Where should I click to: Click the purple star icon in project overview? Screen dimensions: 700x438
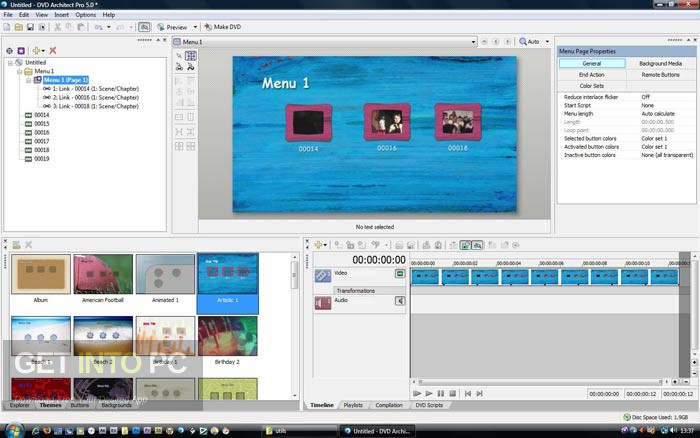(21, 50)
